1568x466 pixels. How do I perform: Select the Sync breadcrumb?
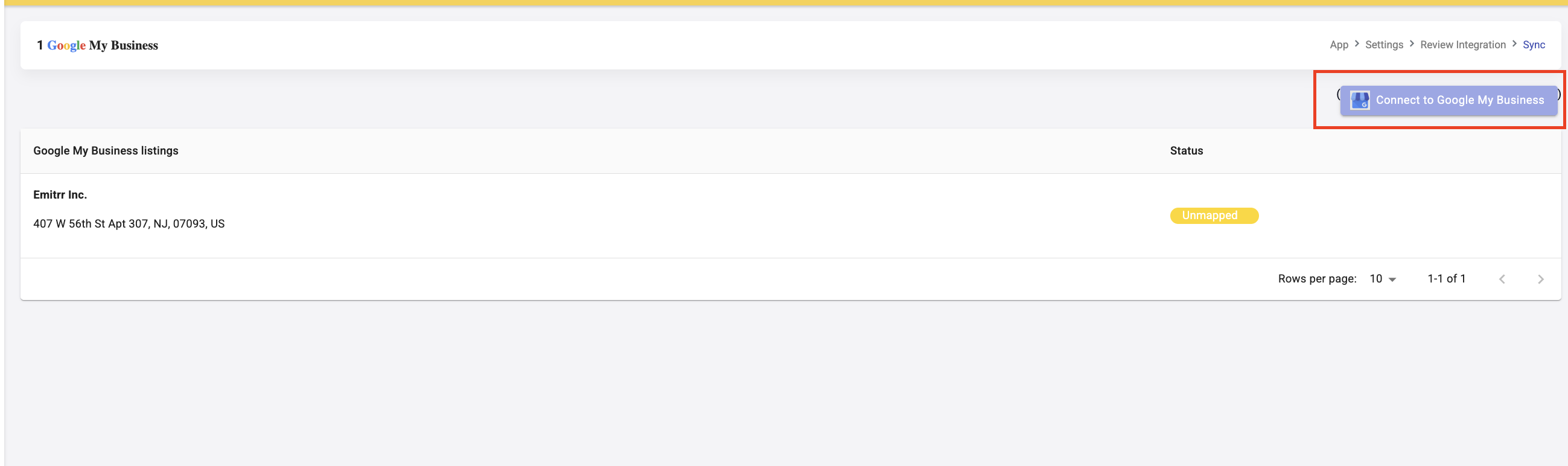click(1534, 45)
